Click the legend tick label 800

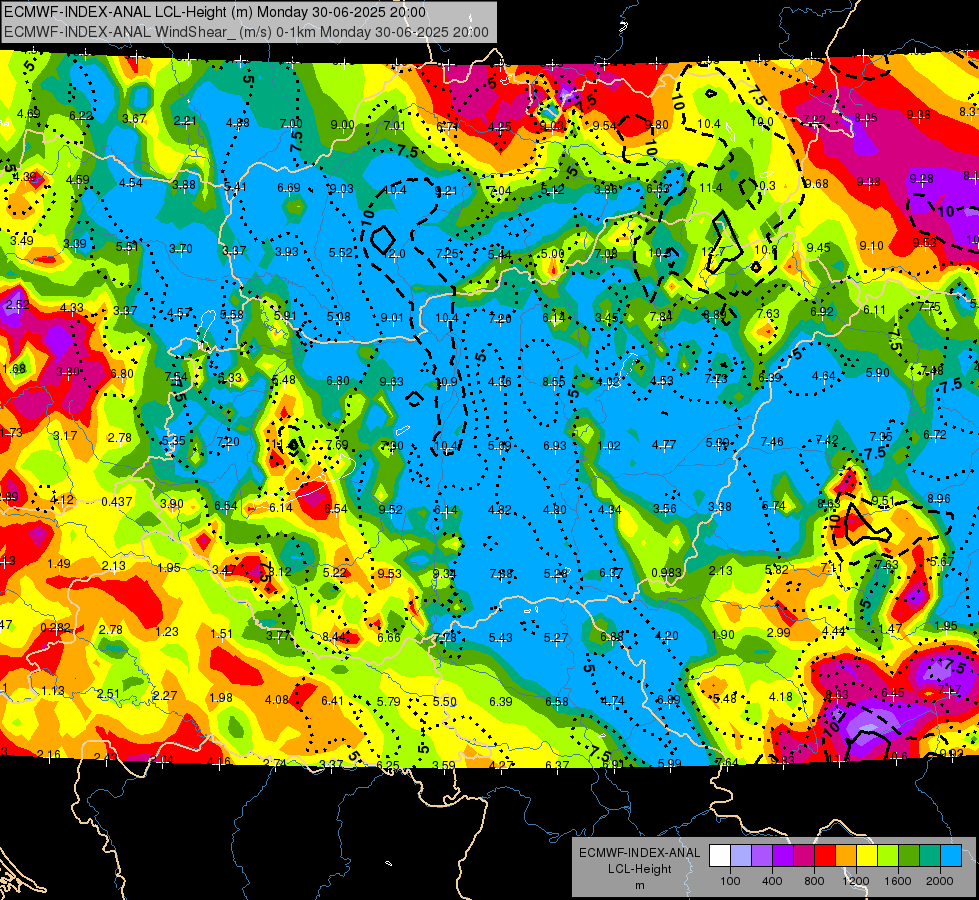click(x=814, y=881)
